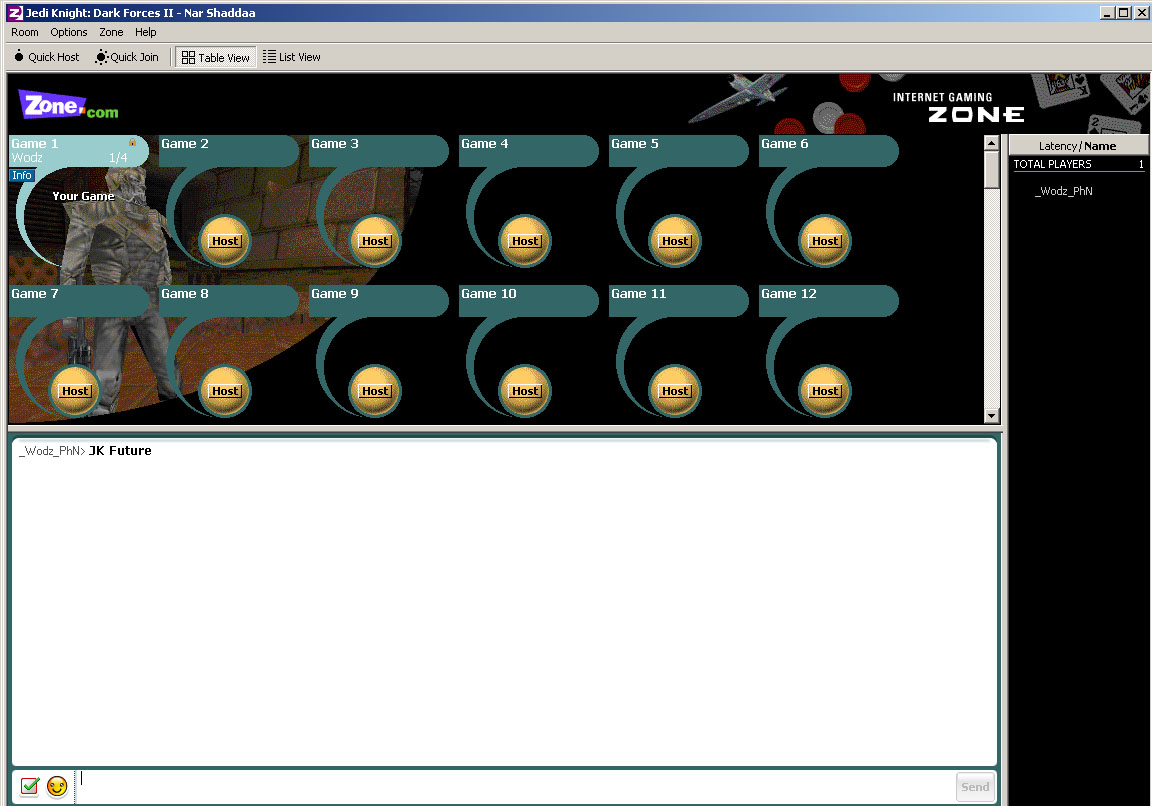Screen dimensions: 1152x806
Task: Click the Z window title icon
Action: pyautogui.click(x=15, y=12)
